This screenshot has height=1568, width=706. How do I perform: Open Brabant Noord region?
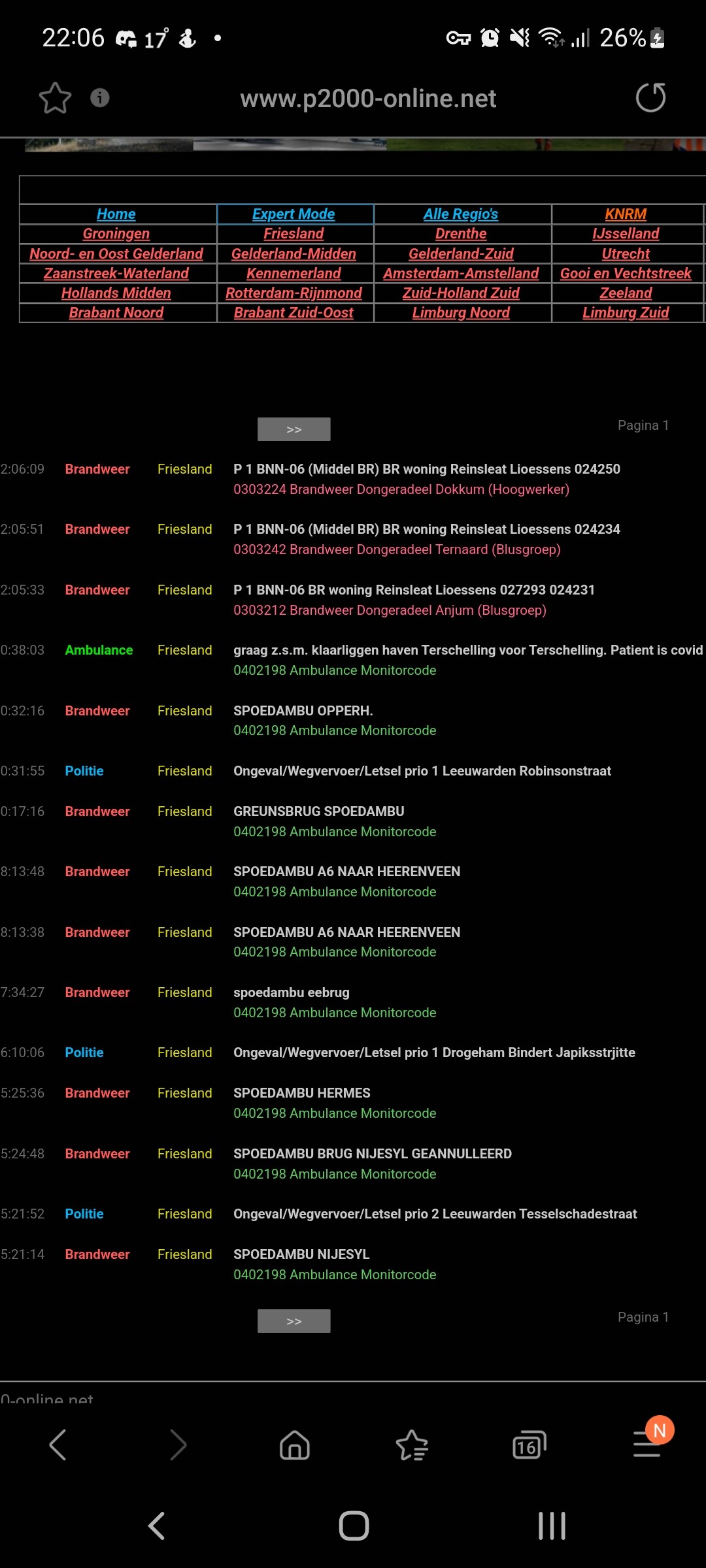click(116, 312)
